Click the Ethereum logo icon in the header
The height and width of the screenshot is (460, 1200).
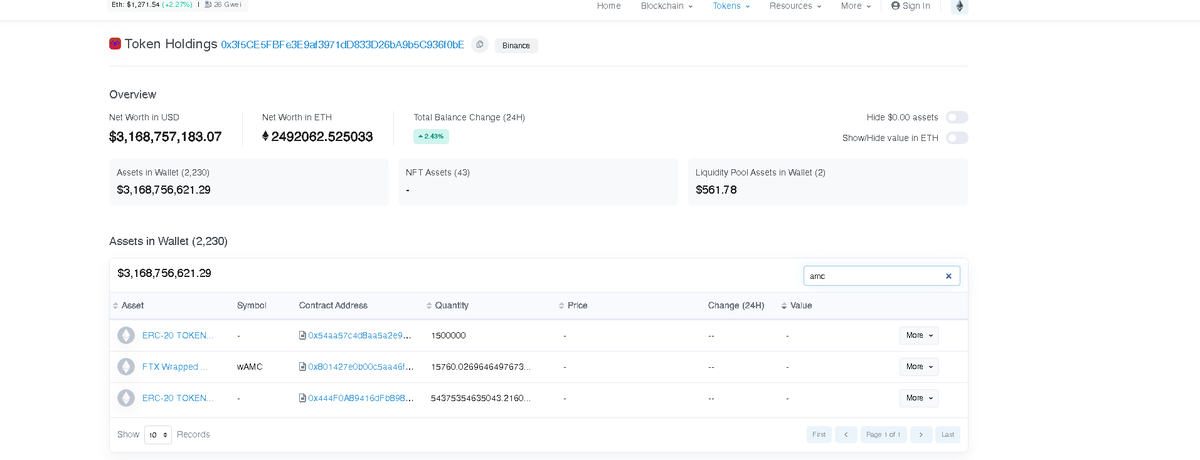[x=960, y=6]
